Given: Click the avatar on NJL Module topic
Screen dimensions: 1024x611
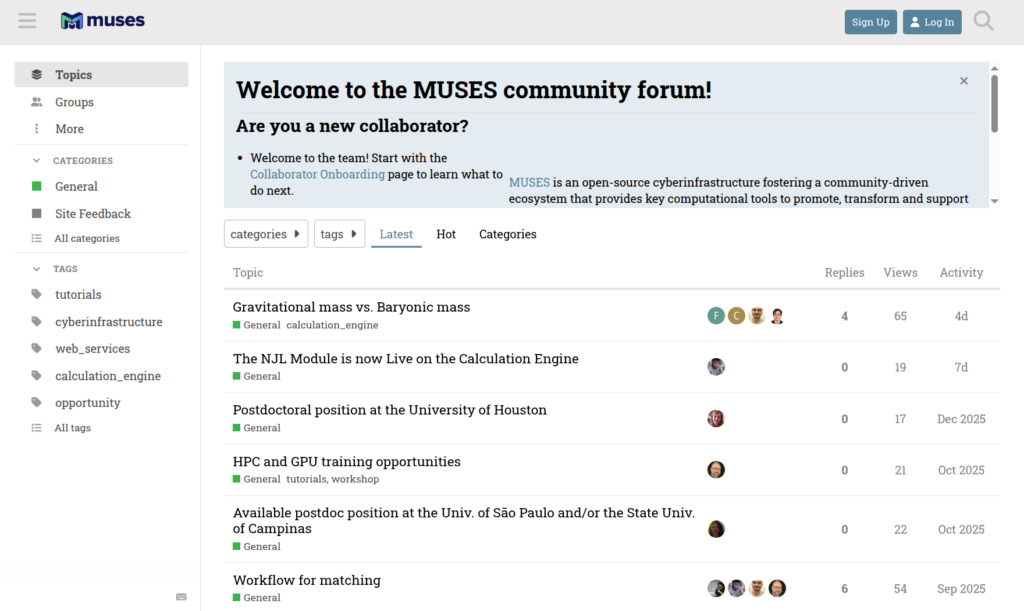Looking at the screenshot, I should coord(716,367).
